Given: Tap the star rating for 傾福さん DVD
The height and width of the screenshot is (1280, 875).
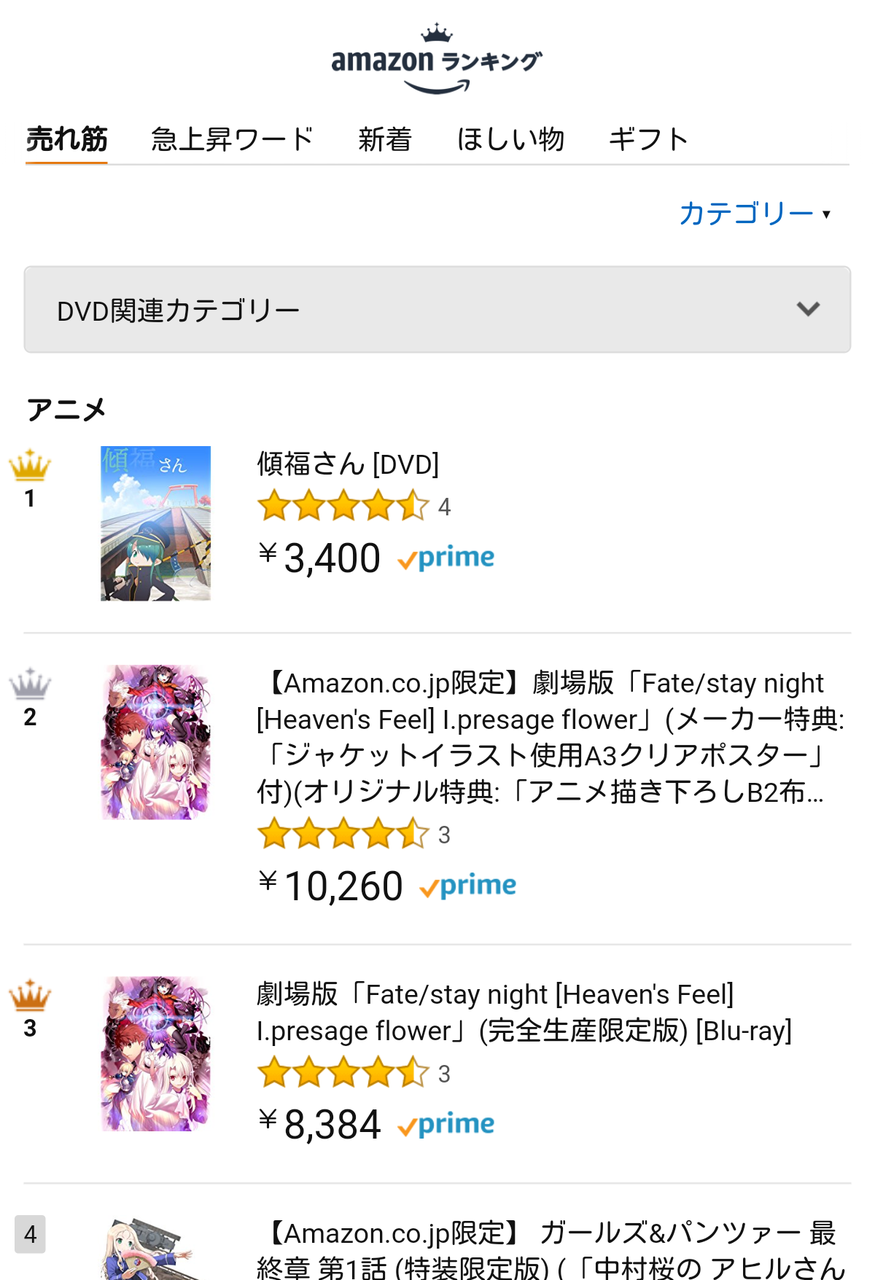Looking at the screenshot, I should (x=343, y=507).
